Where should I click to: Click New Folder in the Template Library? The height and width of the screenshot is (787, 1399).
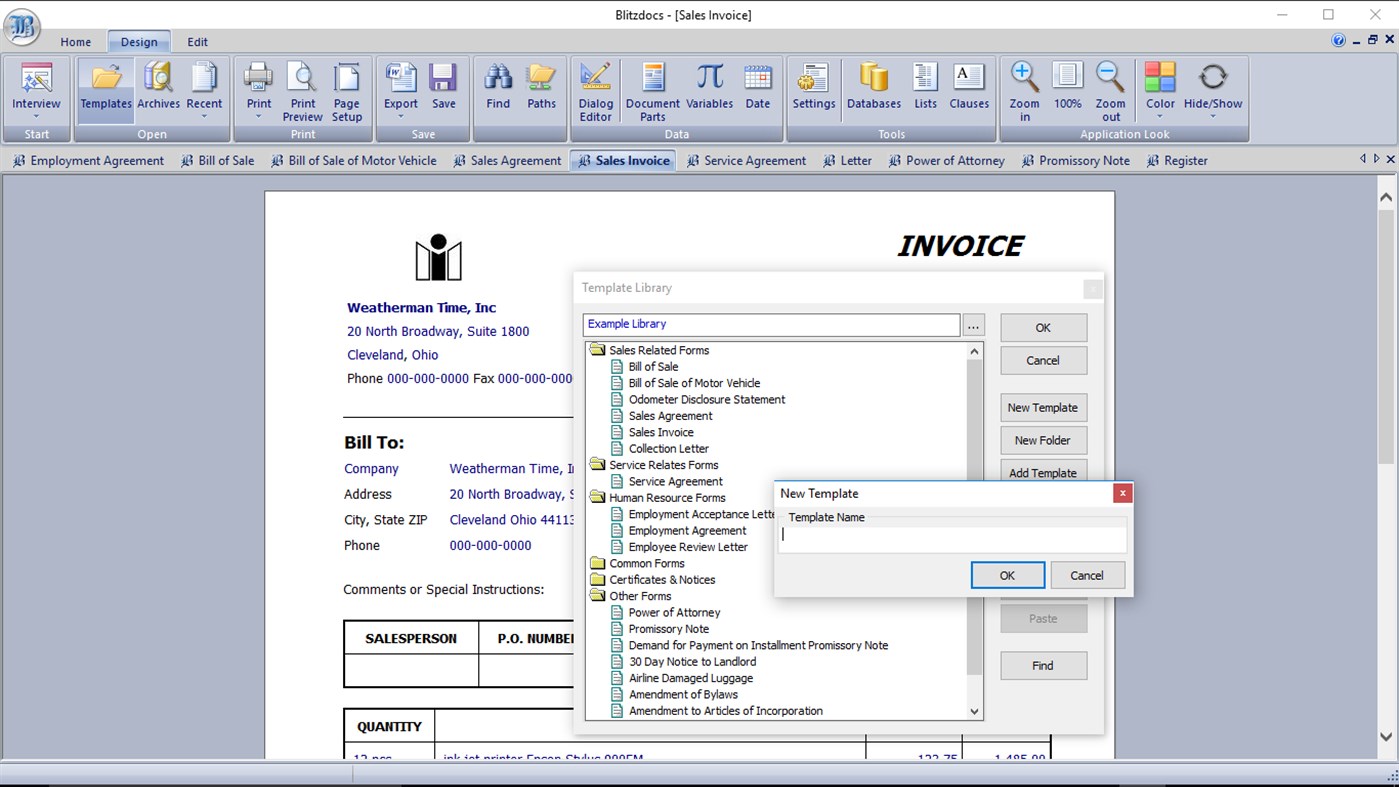coord(1043,440)
